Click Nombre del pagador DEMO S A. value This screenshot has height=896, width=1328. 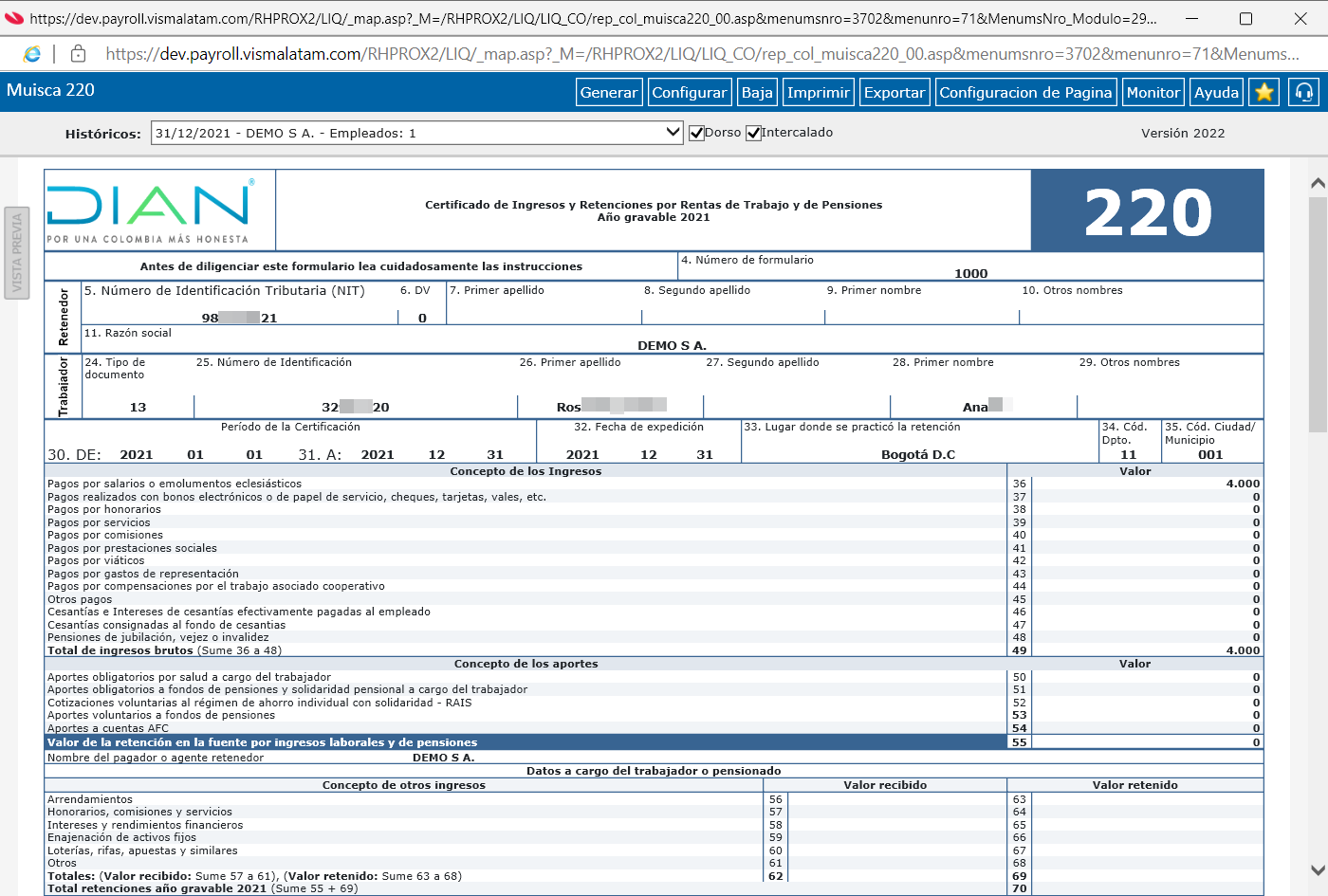(443, 758)
